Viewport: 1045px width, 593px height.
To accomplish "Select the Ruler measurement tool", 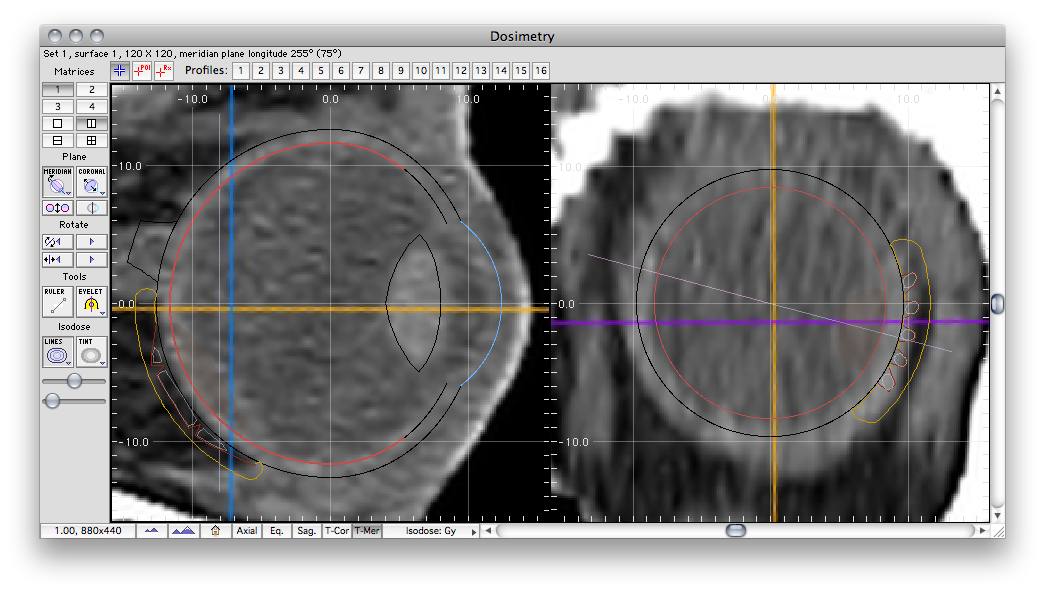I will [x=57, y=302].
